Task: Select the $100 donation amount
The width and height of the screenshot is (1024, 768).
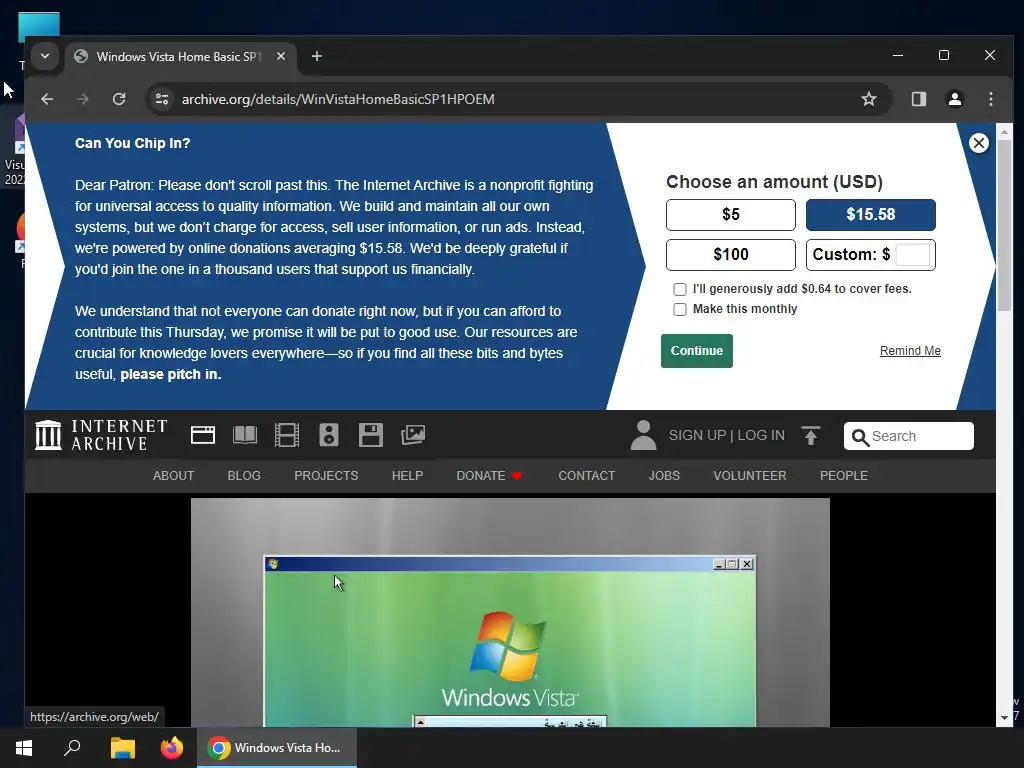Action: click(x=731, y=255)
